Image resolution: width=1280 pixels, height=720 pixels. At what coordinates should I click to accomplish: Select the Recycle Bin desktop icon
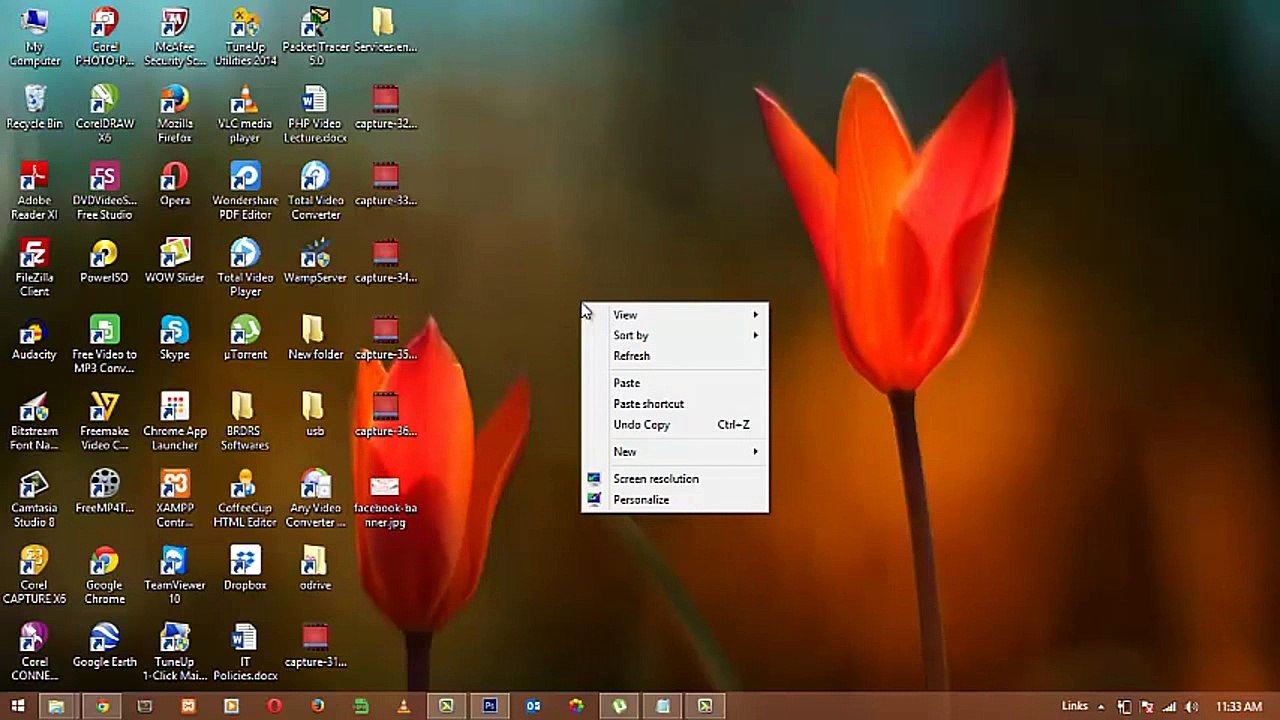pyautogui.click(x=35, y=107)
